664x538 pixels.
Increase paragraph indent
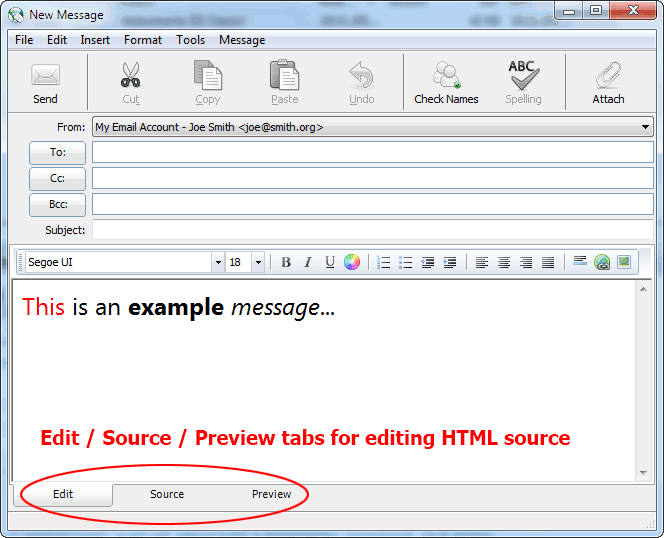(449, 262)
